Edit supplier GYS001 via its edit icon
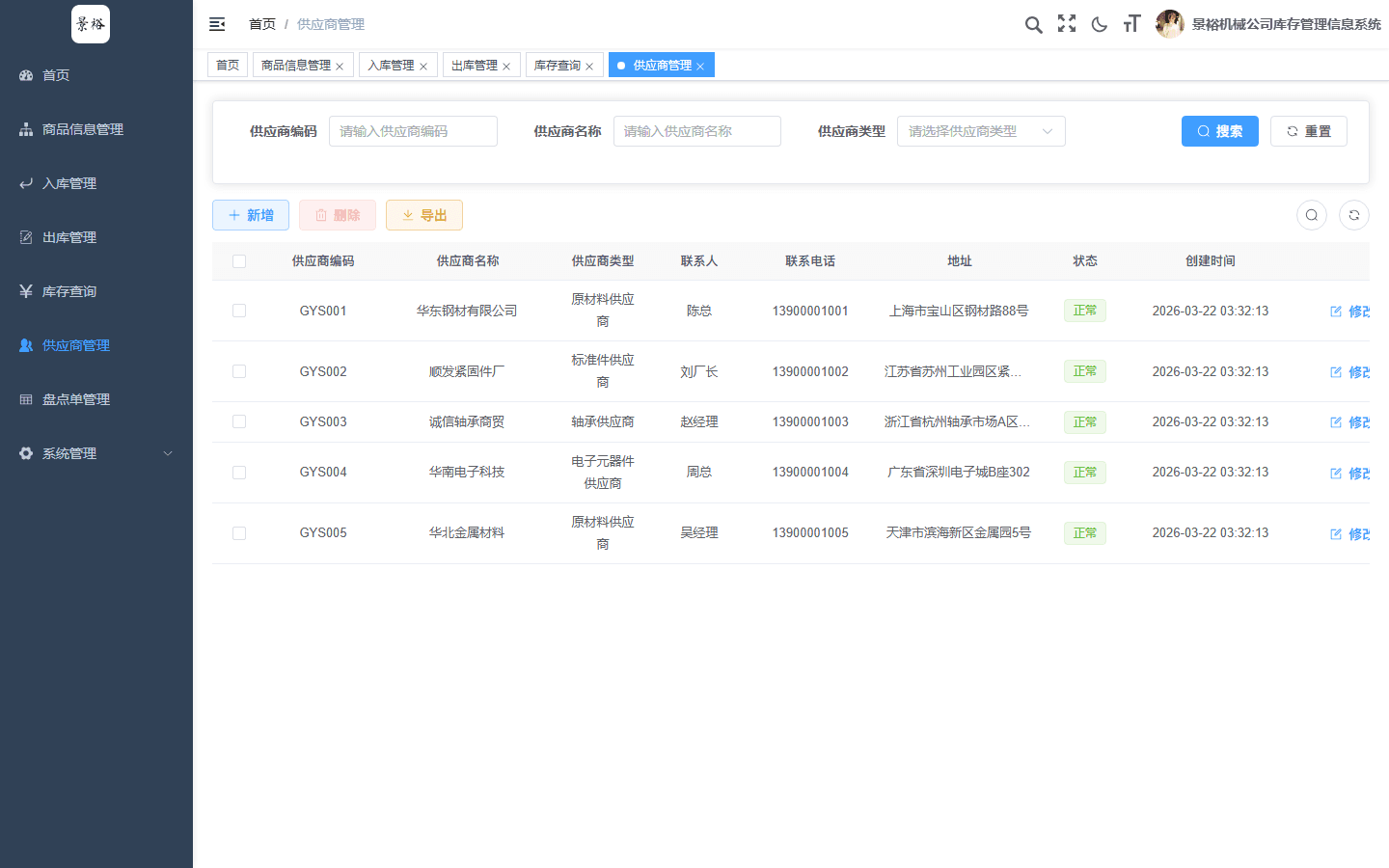Viewport: 1389px width, 868px height. 1336,312
